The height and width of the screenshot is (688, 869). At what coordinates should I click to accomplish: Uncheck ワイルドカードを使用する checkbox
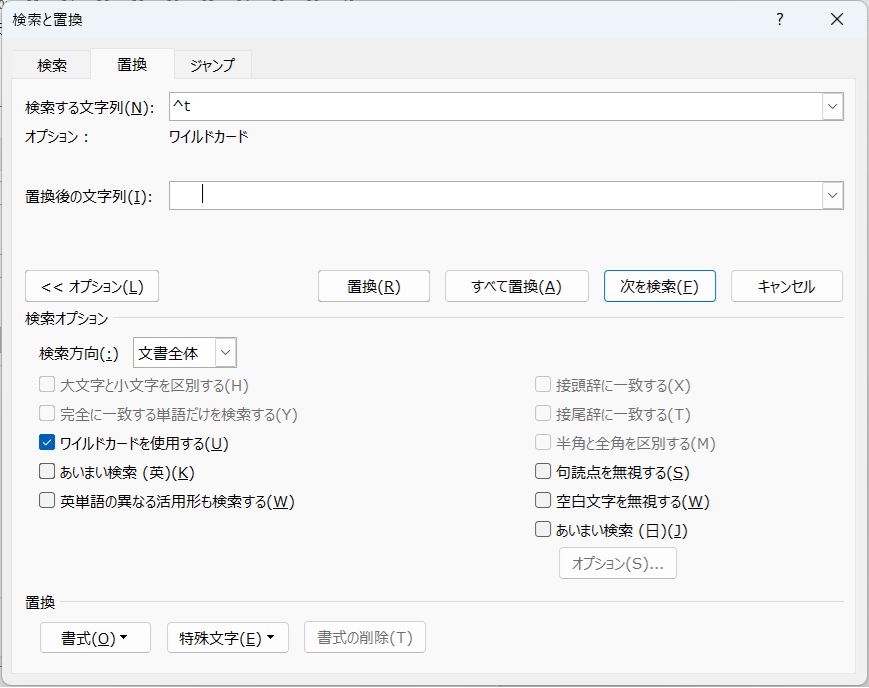(x=47, y=443)
